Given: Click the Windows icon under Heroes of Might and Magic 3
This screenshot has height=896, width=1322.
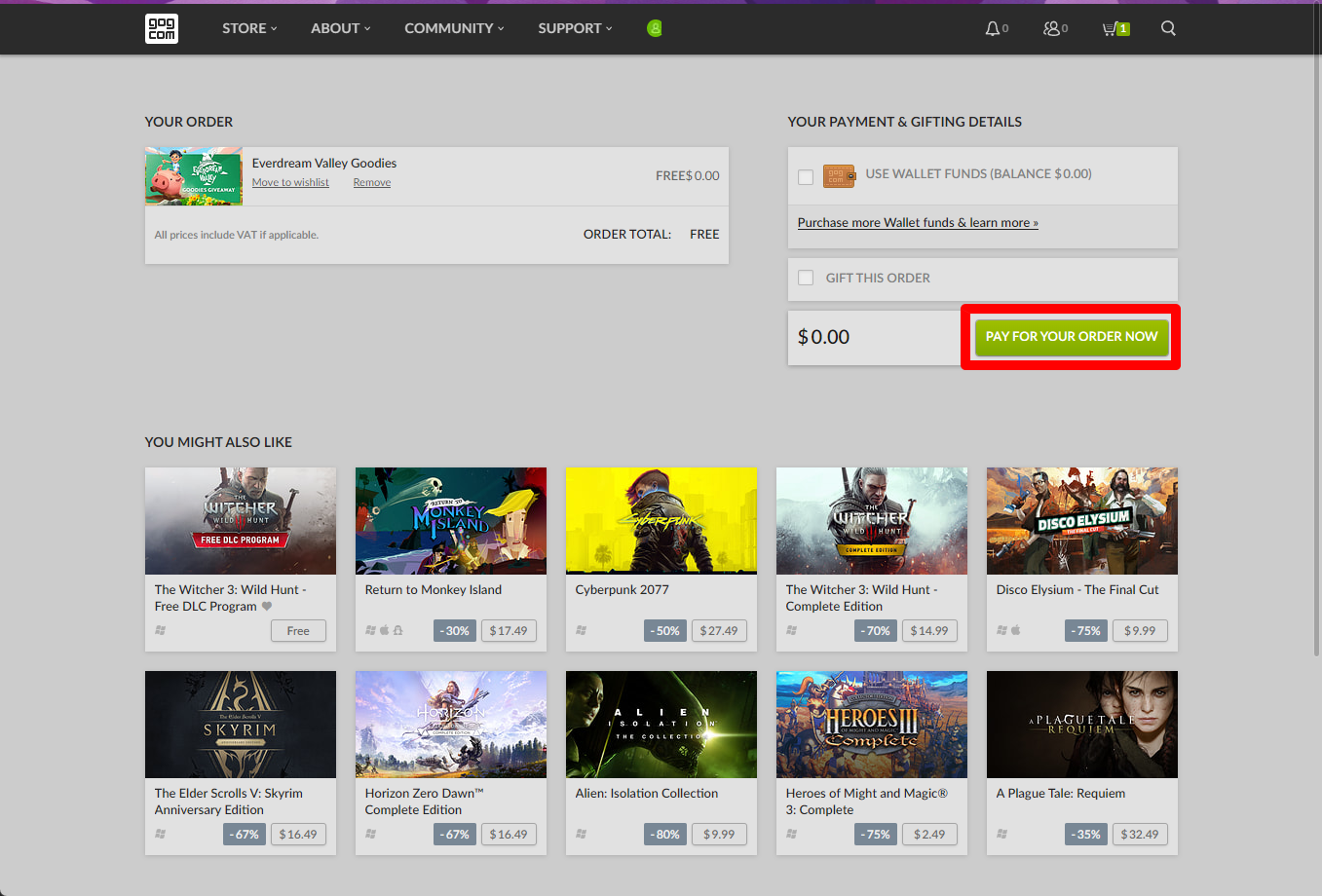Looking at the screenshot, I should pyautogui.click(x=792, y=834).
